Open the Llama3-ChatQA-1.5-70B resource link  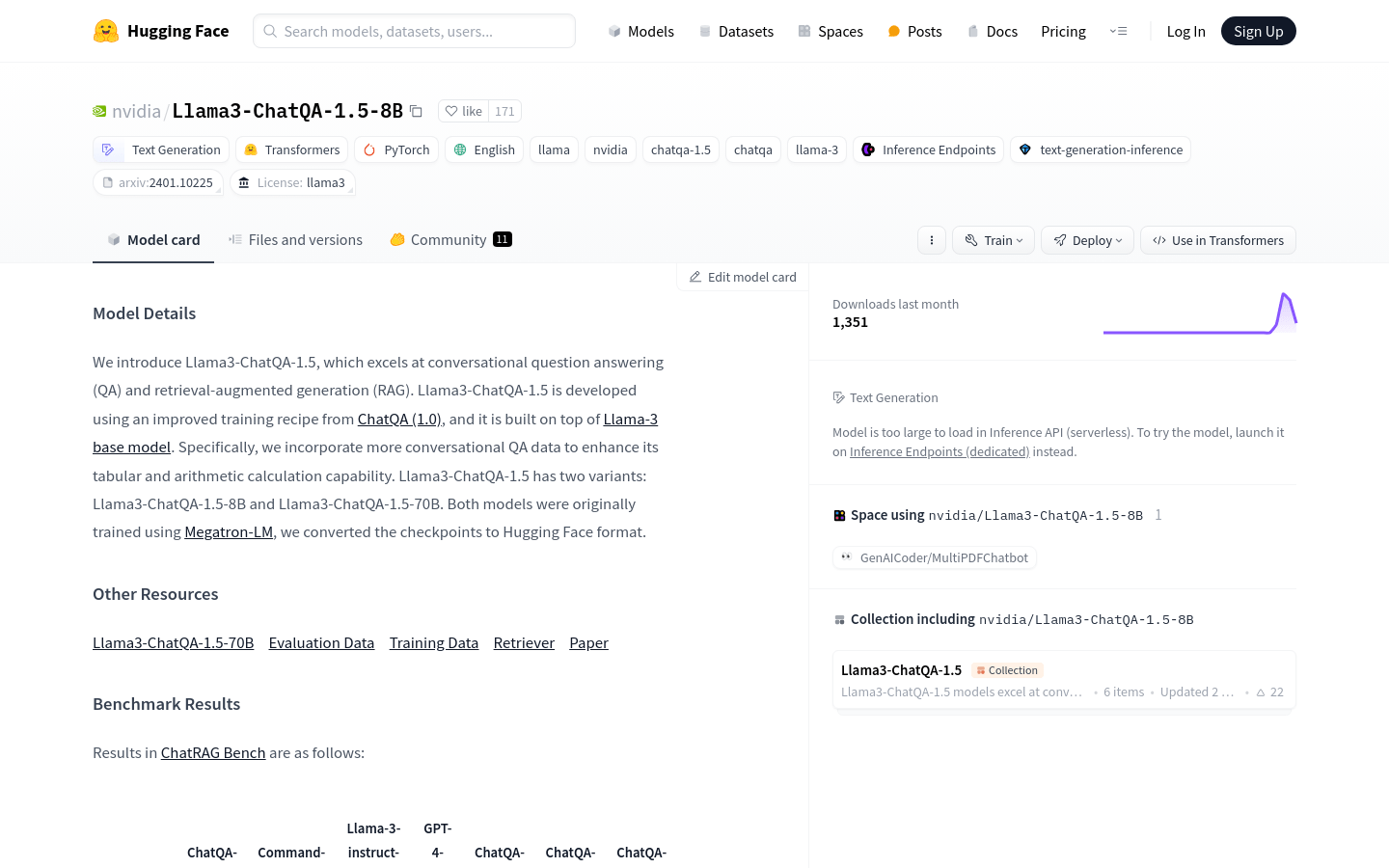coord(173,642)
